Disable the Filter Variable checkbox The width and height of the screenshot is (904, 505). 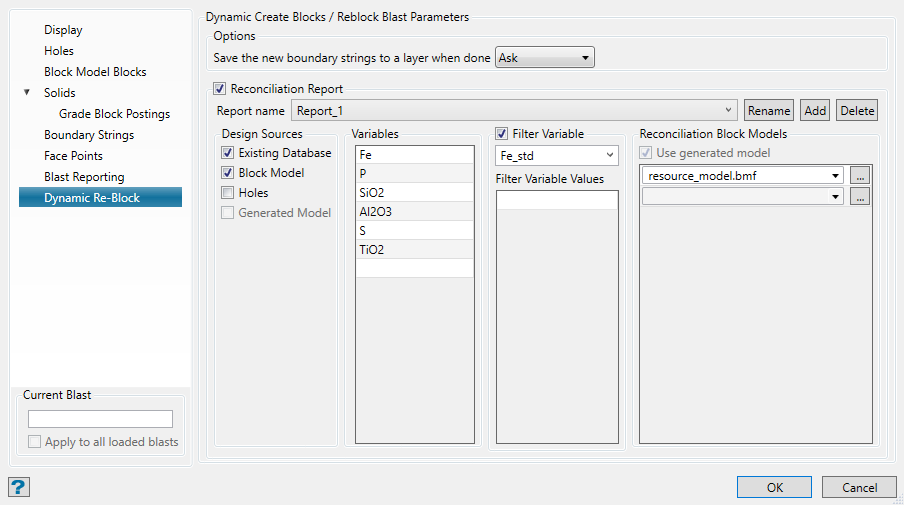coord(502,134)
